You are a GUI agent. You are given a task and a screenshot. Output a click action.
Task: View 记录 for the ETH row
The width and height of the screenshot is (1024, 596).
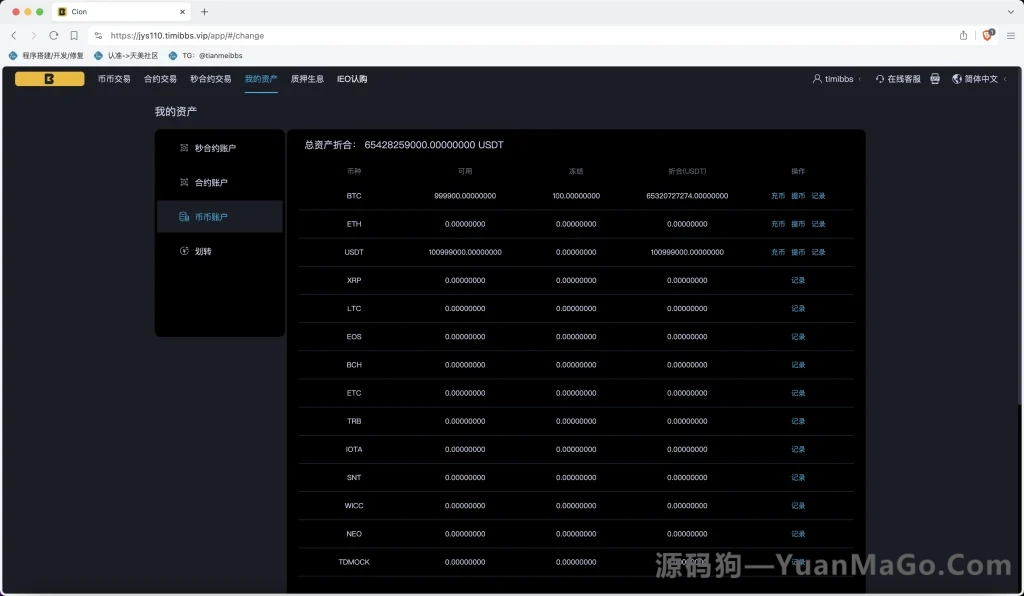pos(818,224)
